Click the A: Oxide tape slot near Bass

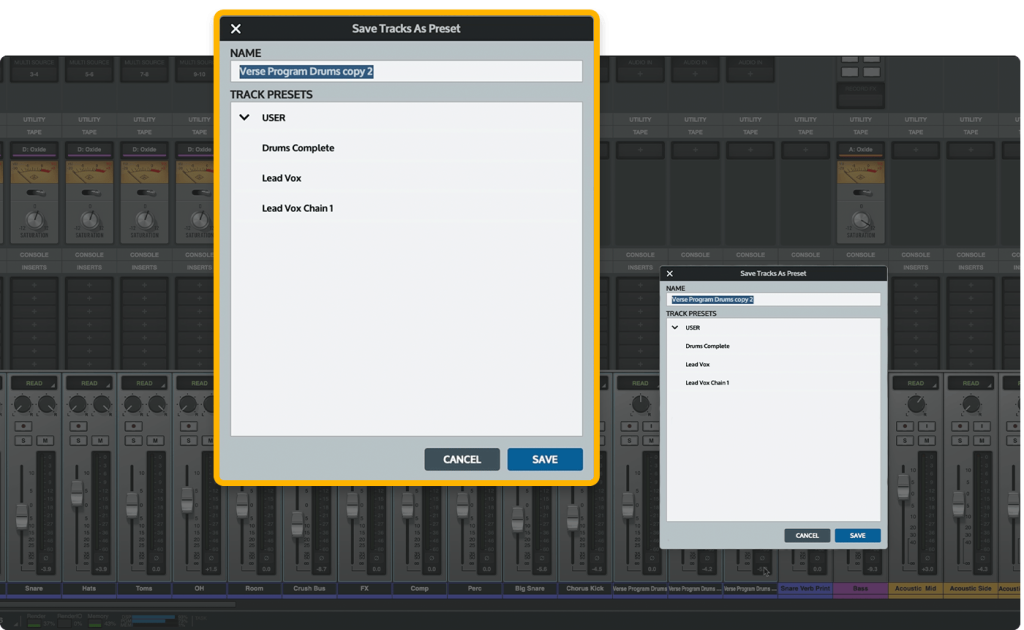click(861, 149)
